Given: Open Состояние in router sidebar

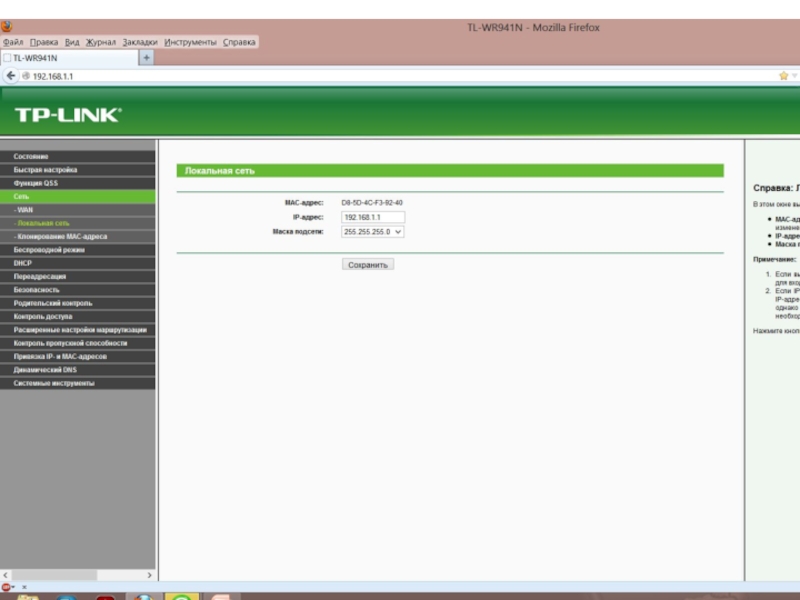Looking at the screenshot, I should tap(78, 156).
